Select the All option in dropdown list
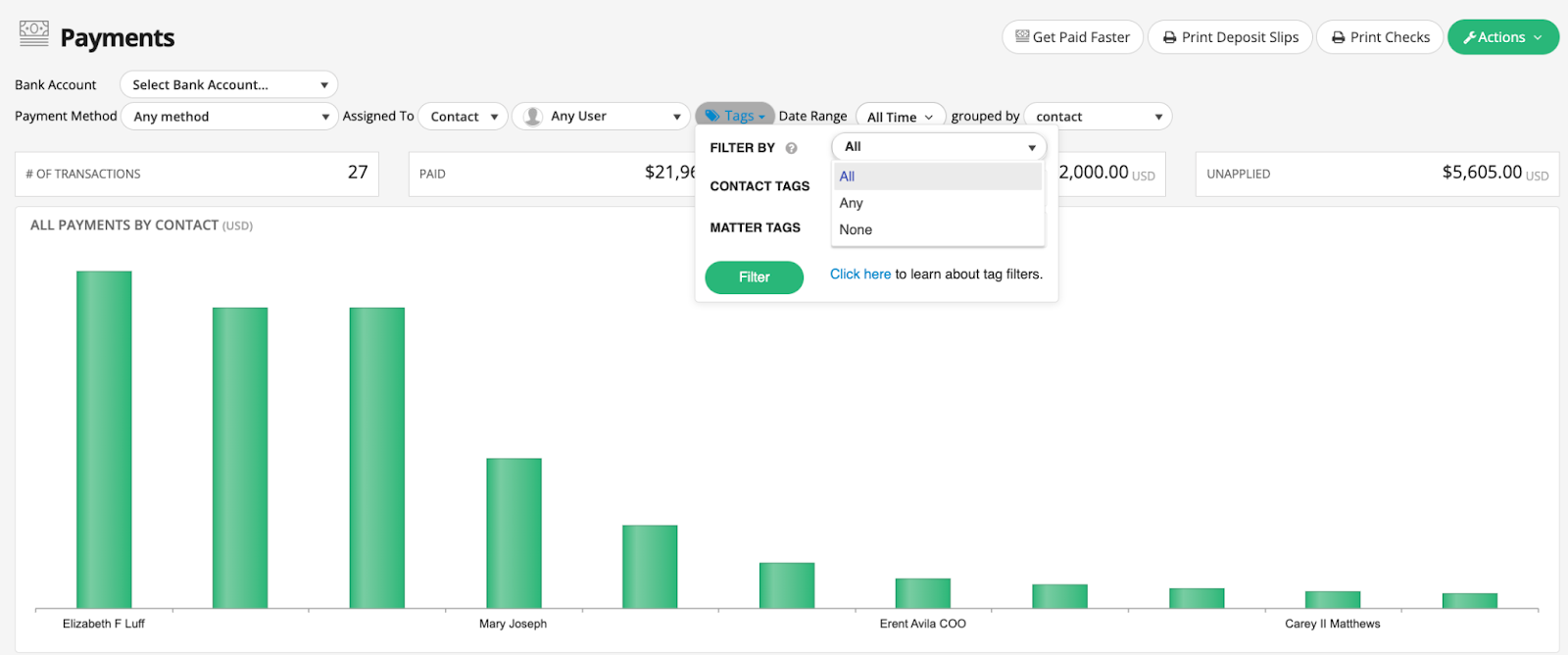The width and height of the screenshot is (1568, 655). pyautogui.click(x=938, y=176)
